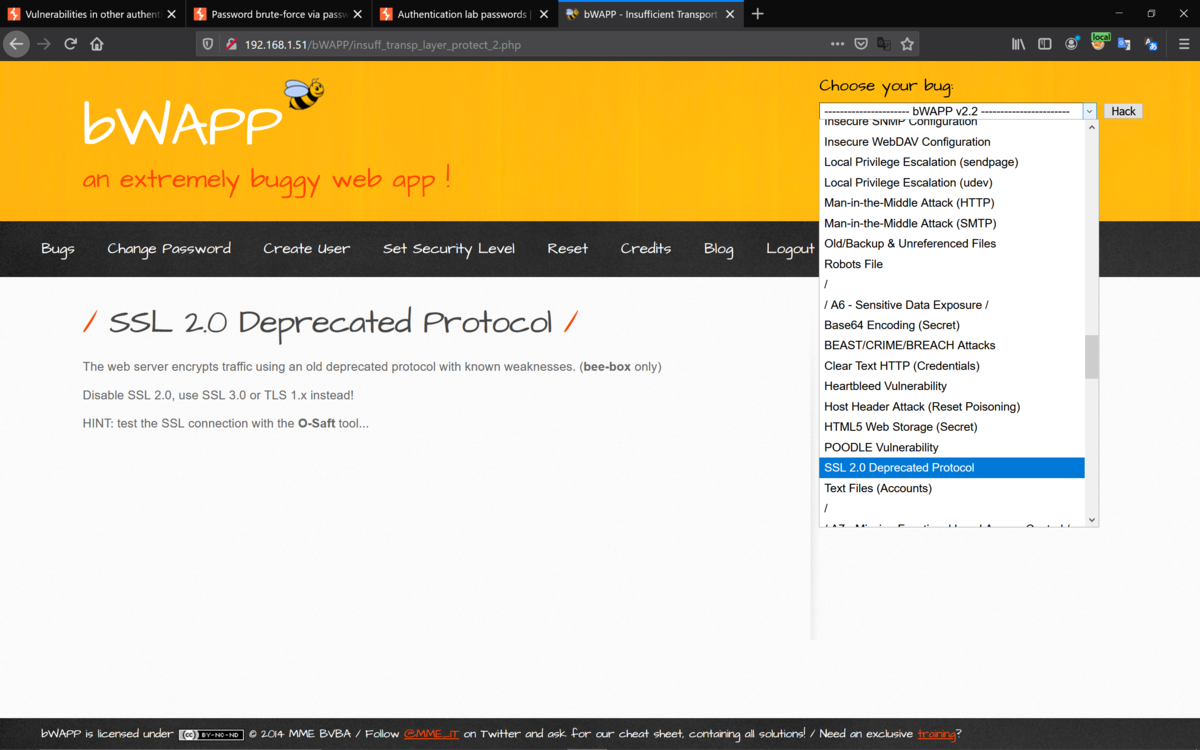Pick Old/Backup & Unreferenced Files
This screenshot has width=1200, height=750.
[951, 244]
